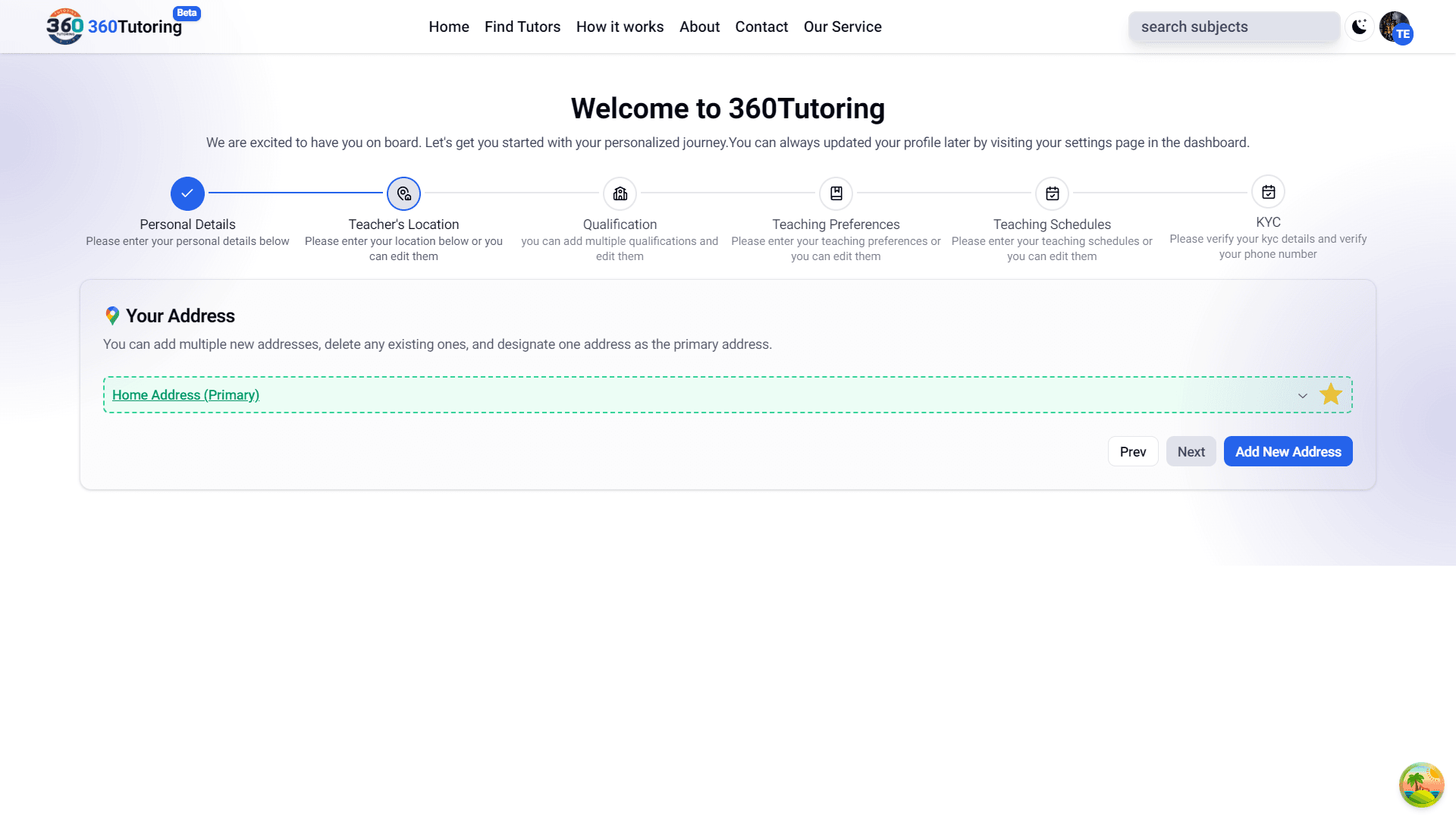This screenshot has height=819, width=1456.
Task: Open the Home Address (Primary) link
Action: pyautogui.click(x=186, y=395)
